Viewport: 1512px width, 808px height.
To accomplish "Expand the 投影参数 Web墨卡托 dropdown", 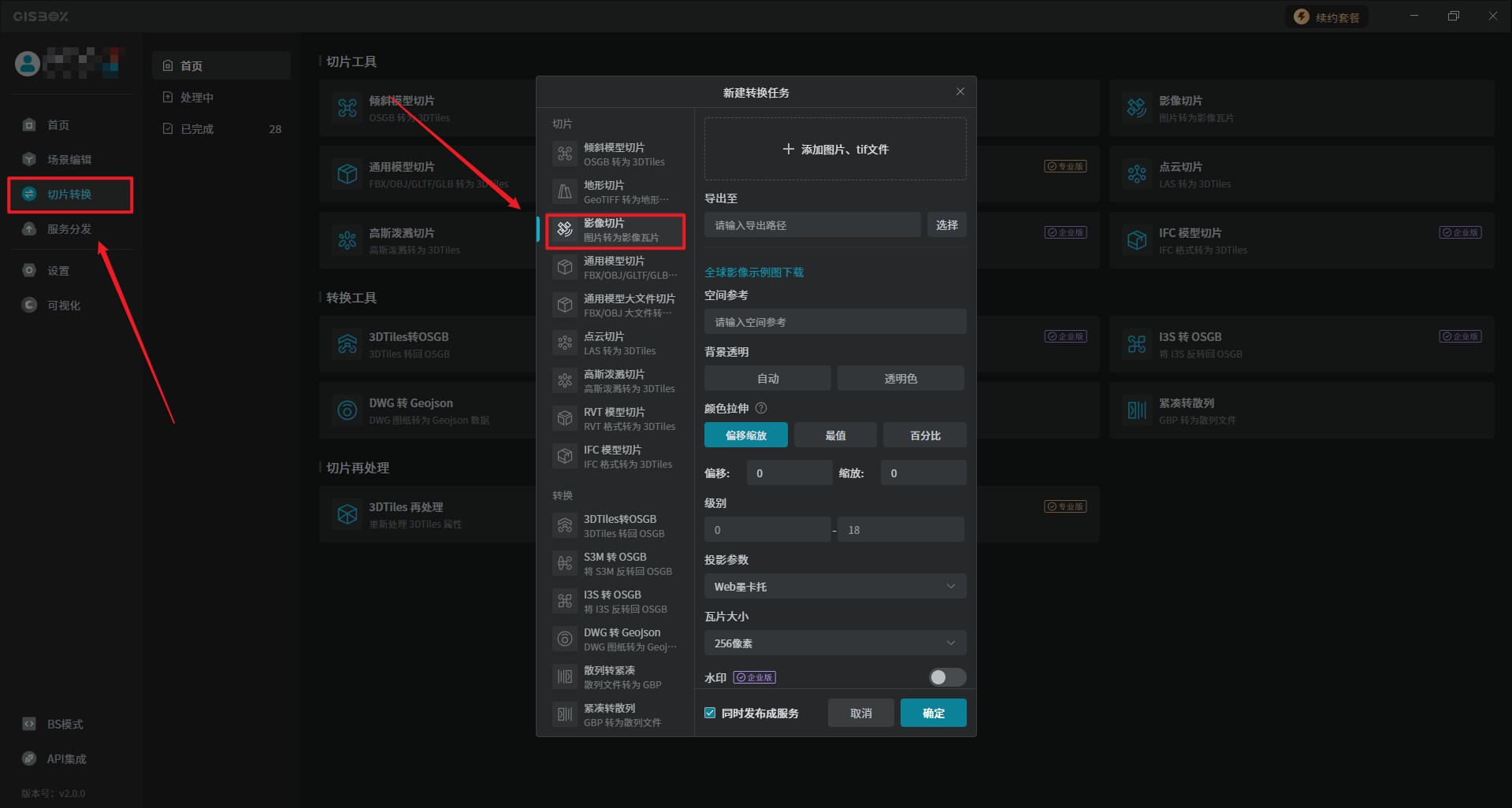I will point(834,586).
